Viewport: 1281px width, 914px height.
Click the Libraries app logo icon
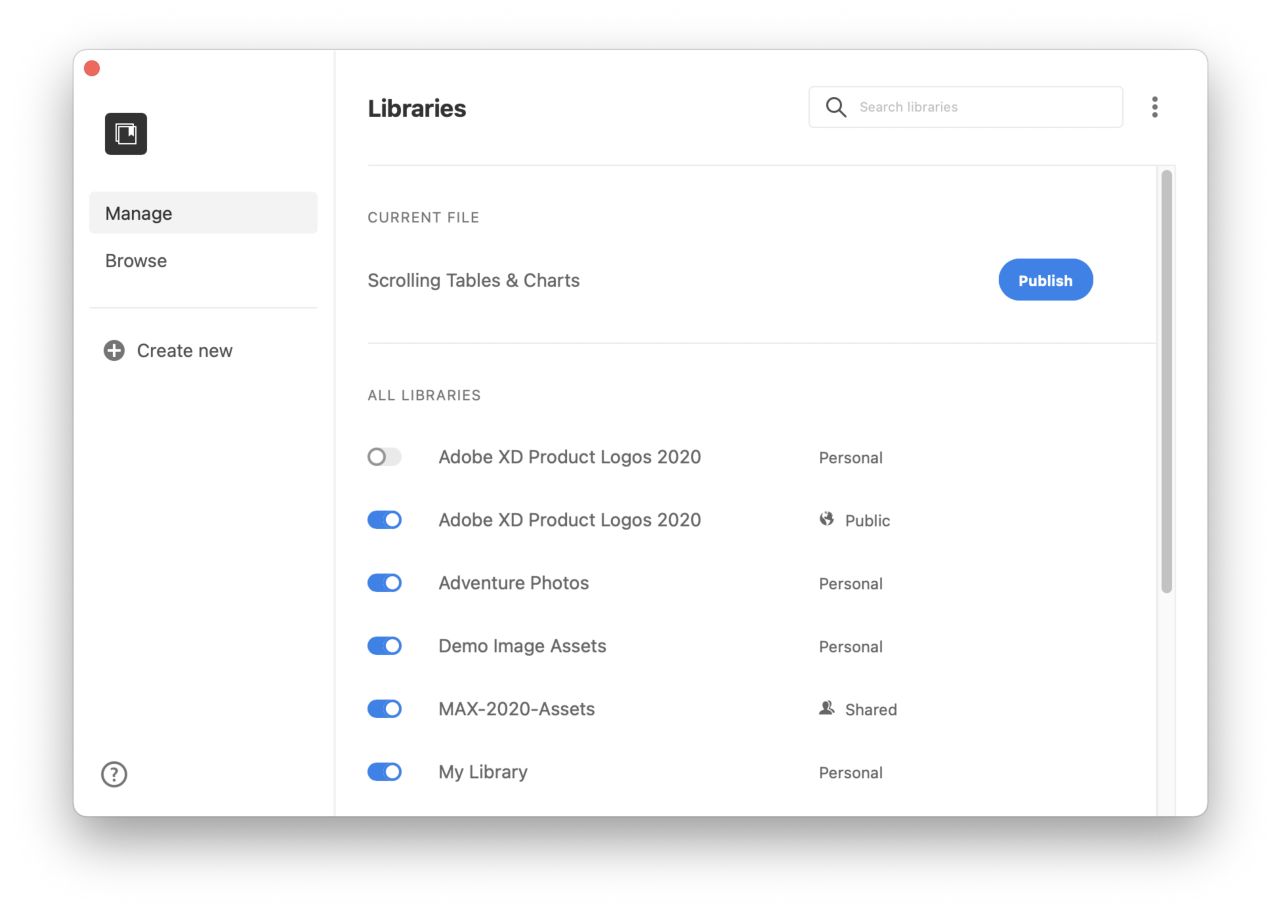click(126, 134)
